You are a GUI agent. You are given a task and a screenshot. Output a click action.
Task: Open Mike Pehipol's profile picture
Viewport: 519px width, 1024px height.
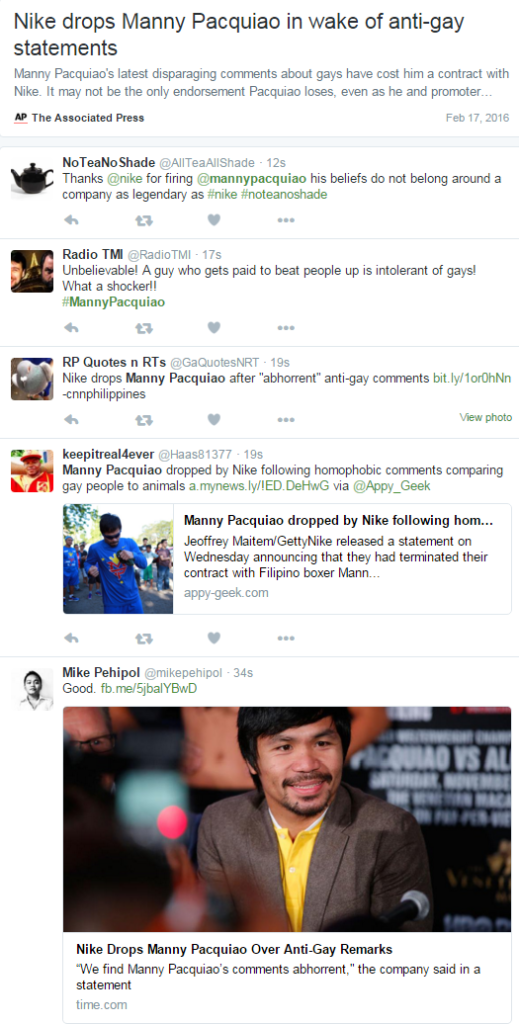click(x=32, y=689)
